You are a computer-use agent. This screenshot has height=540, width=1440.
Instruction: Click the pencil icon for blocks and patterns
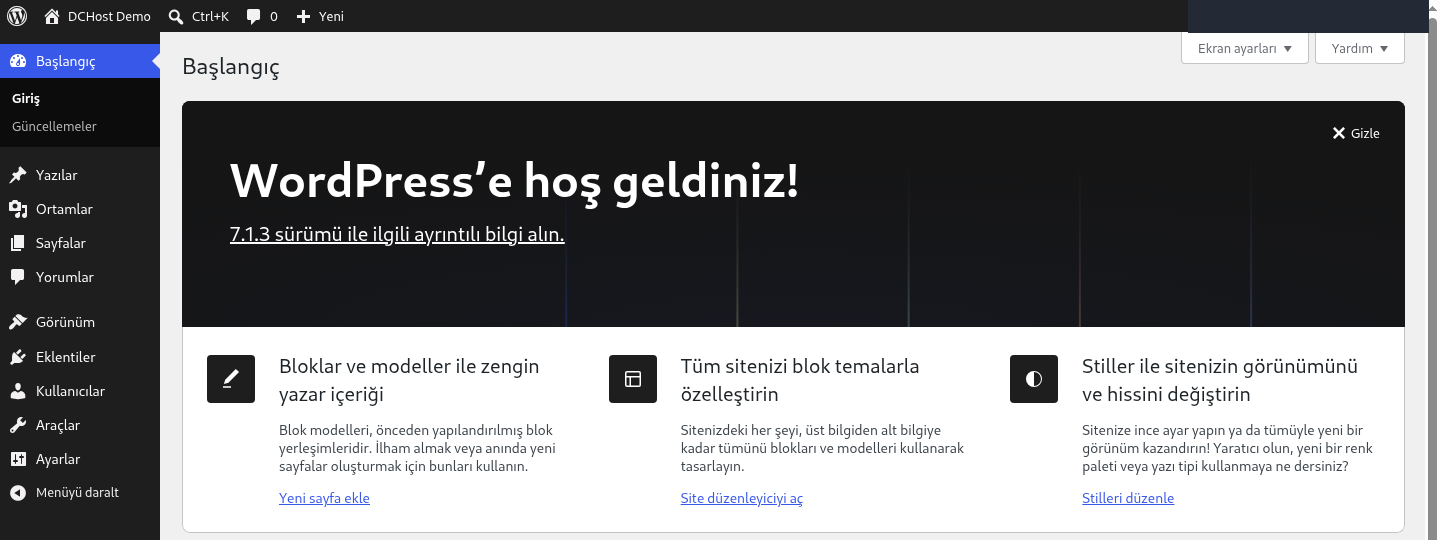(x=231, y=379)
